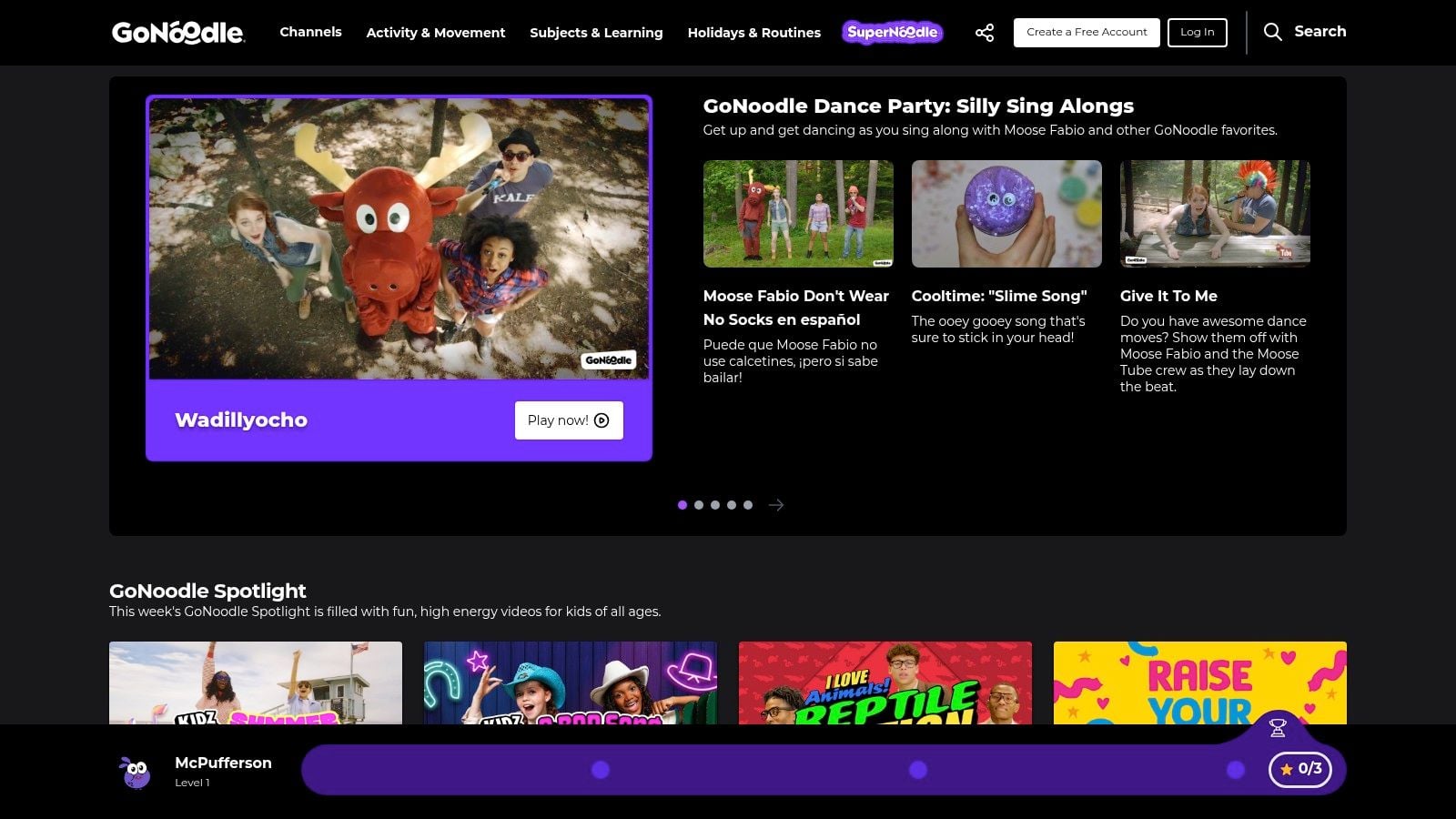1456x819 pixels.
Task: Click the trophy icon above progress bar
Action: point(1278,727)
